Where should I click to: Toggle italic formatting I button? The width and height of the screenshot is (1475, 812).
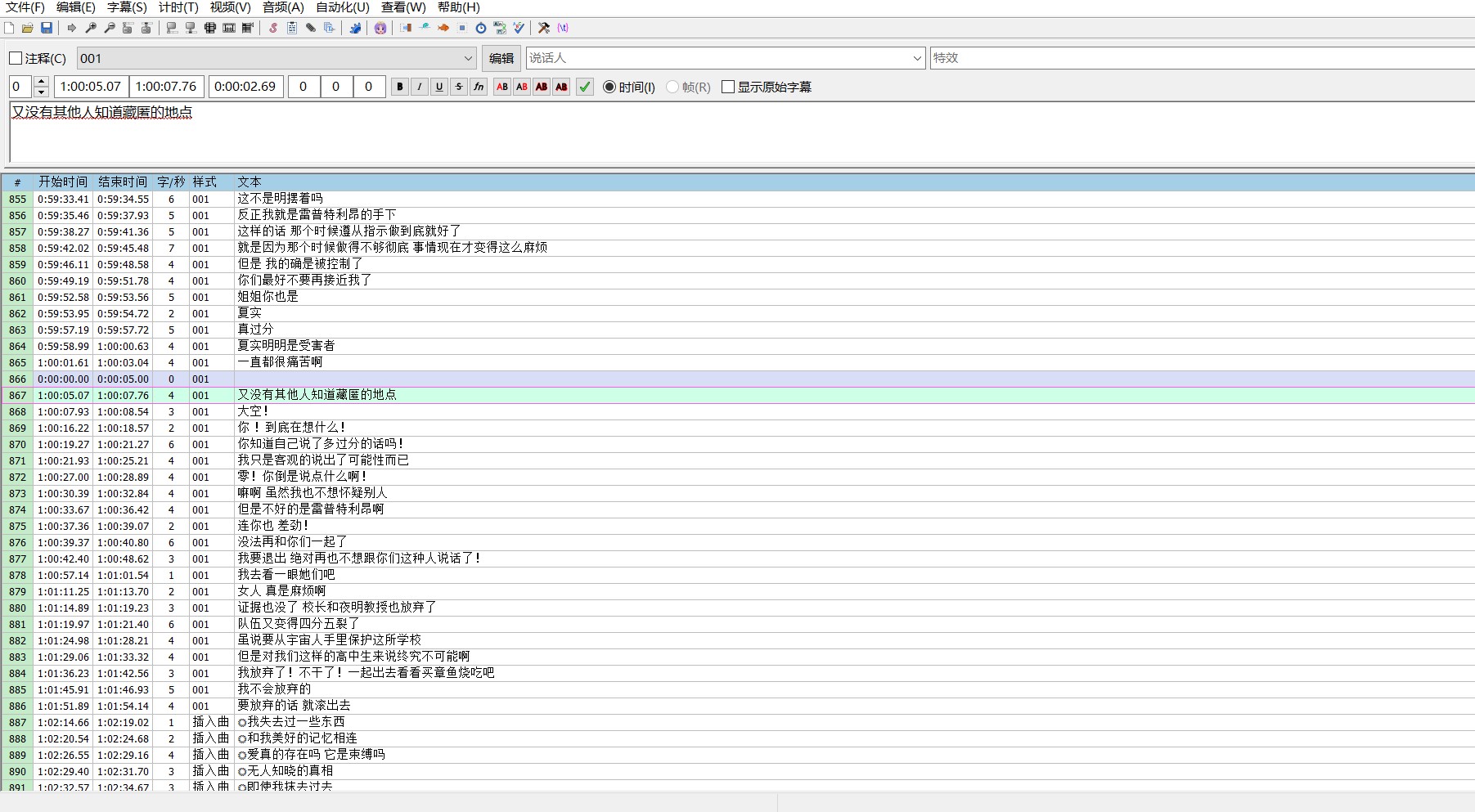420,87
